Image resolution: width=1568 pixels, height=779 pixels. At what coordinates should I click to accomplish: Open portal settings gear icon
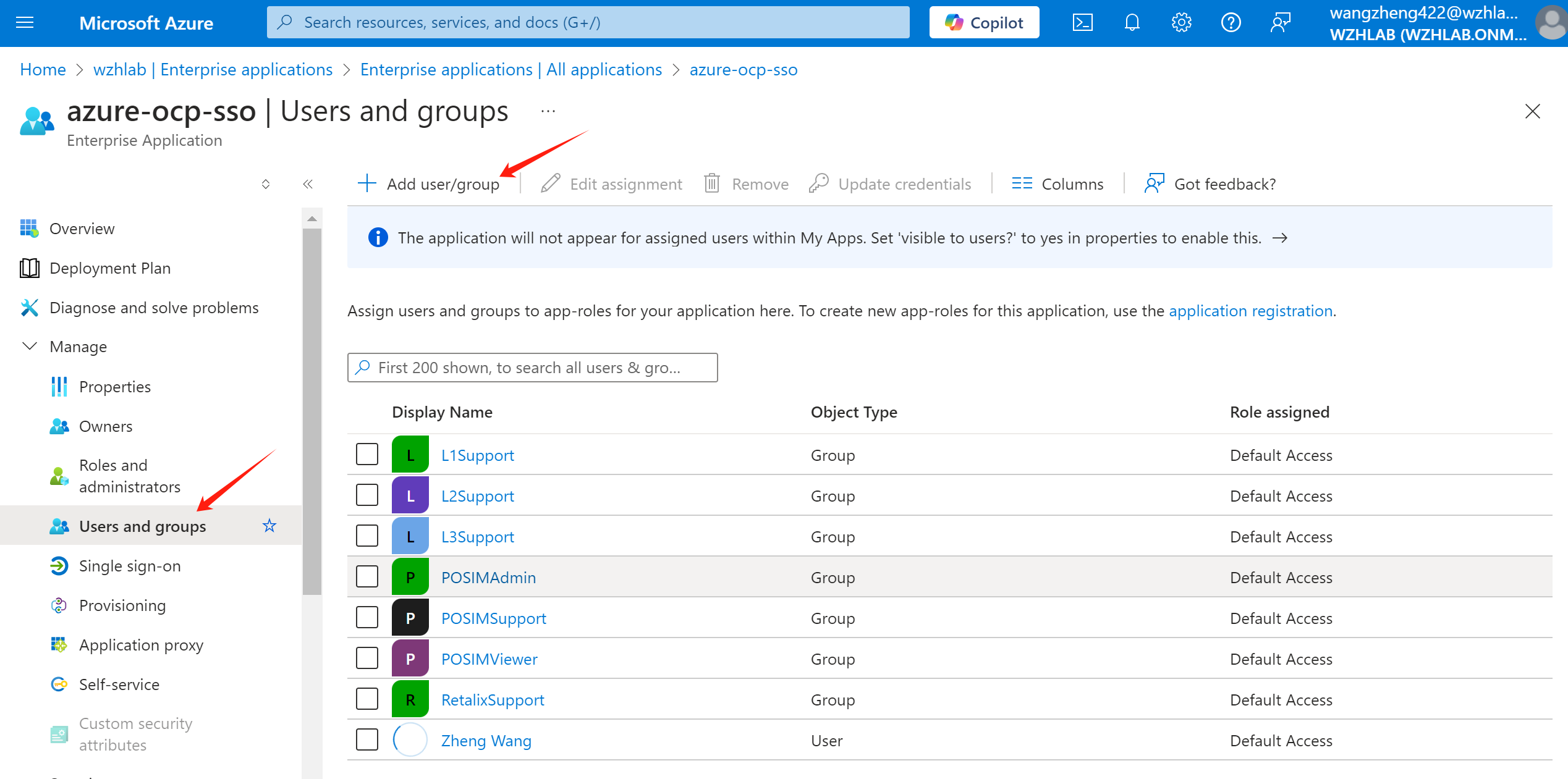pos(1181,23)
